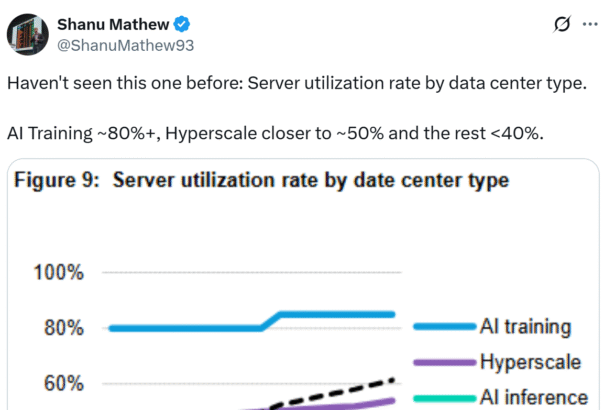Select the "AI training" legend label
This screenshot has width=615, height=410.
point(525,326)
